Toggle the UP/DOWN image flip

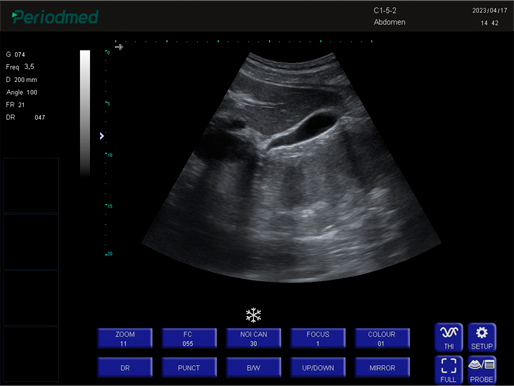318,367
